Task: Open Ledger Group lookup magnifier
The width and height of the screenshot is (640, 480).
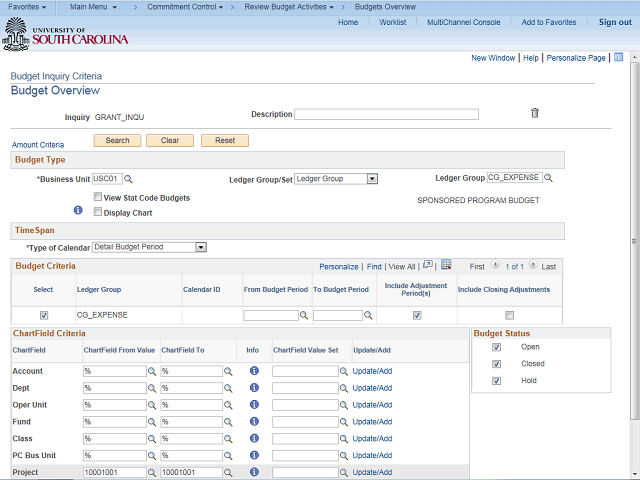Action: [x=548, y=178]
